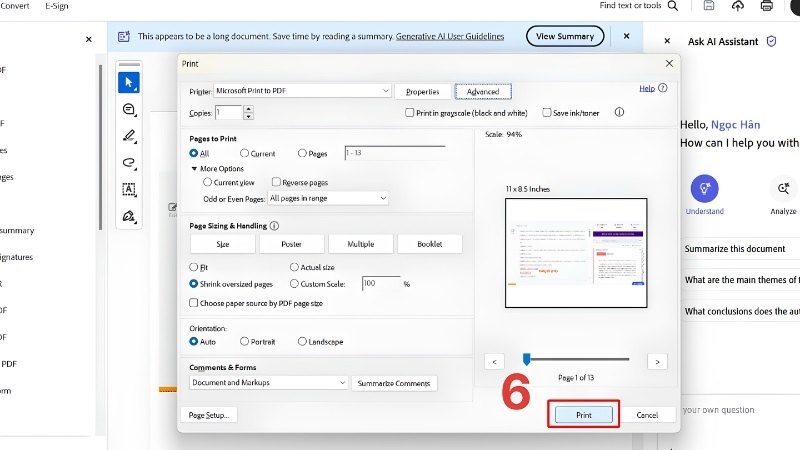Select Portrait orientation
This screenshot has width=800, height=450.
point(244,341)
